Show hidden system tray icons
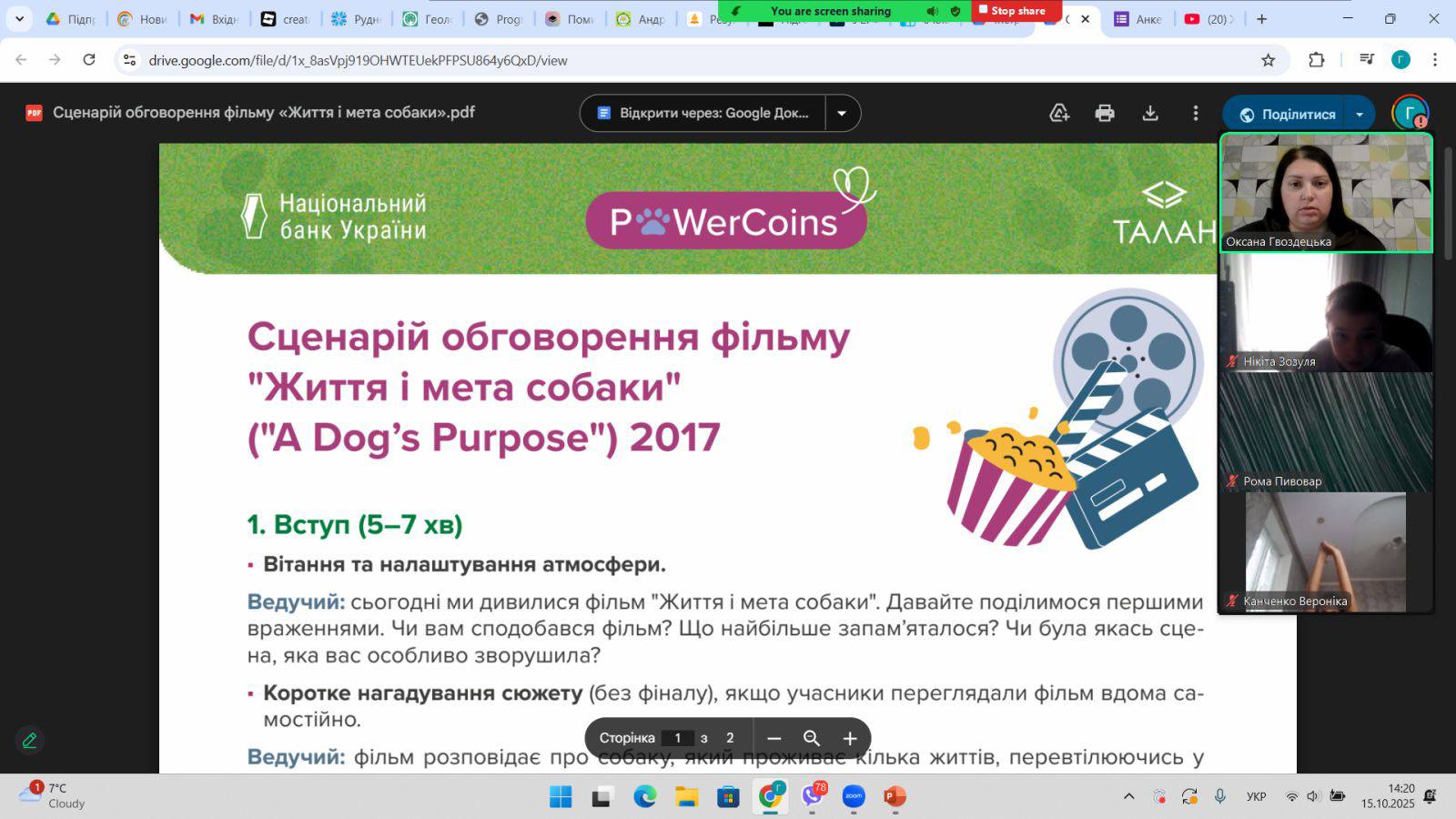1456x819 pixels. [1129, 796]
